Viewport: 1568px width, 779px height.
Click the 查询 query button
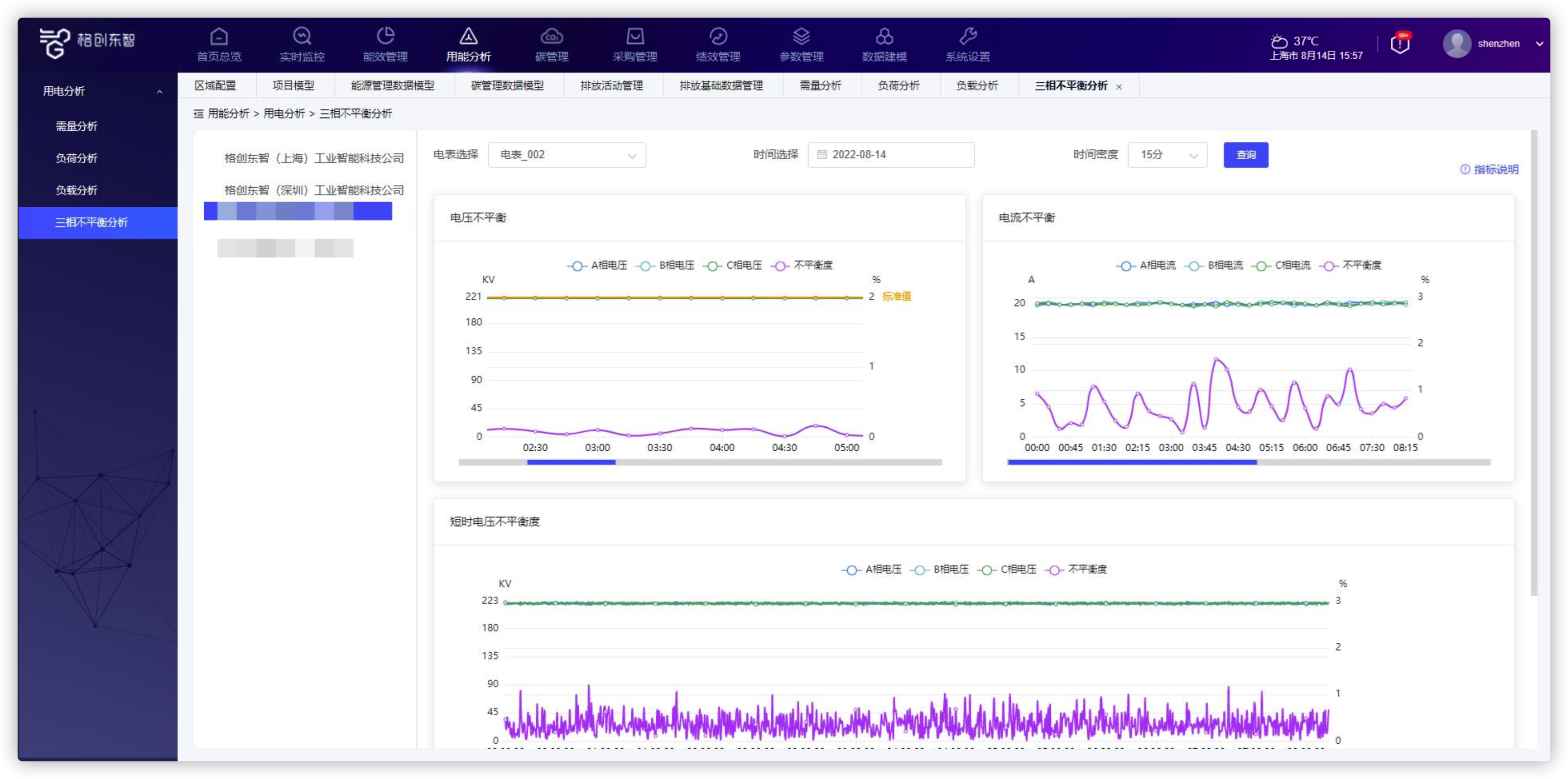[x=1245, y=155]
